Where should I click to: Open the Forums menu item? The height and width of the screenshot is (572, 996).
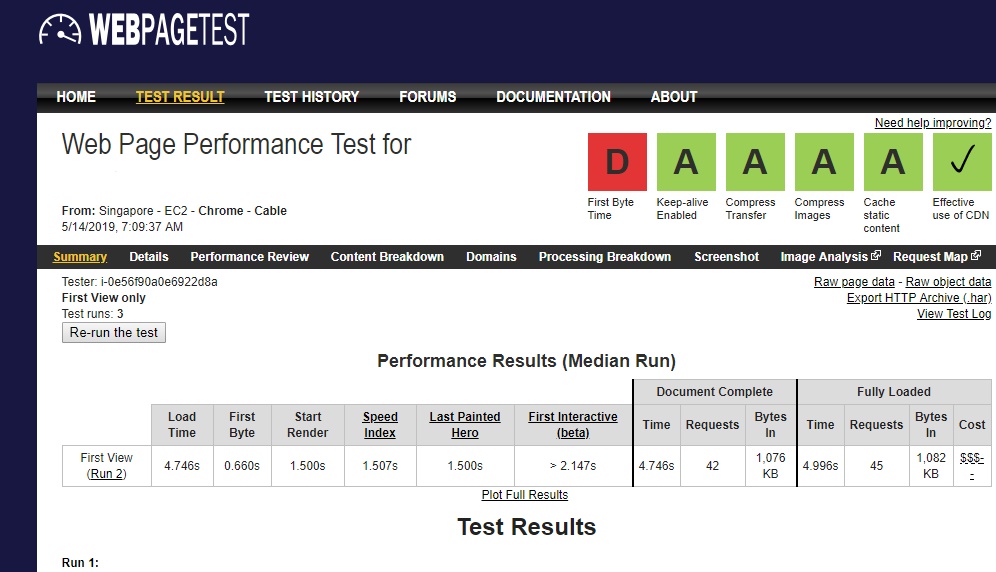tap(427, 97)
